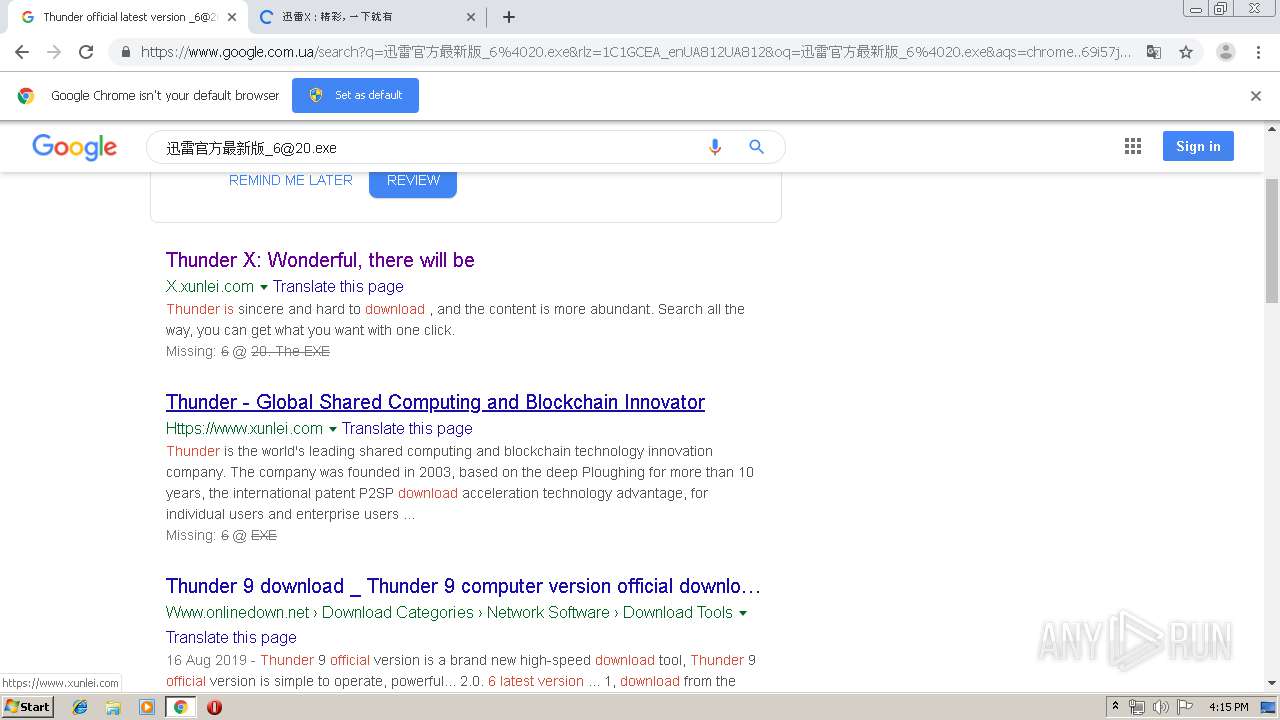The height and width of the screenshot is (720, 1280).
Task: Reload the current page
Action: pos(86,52)
